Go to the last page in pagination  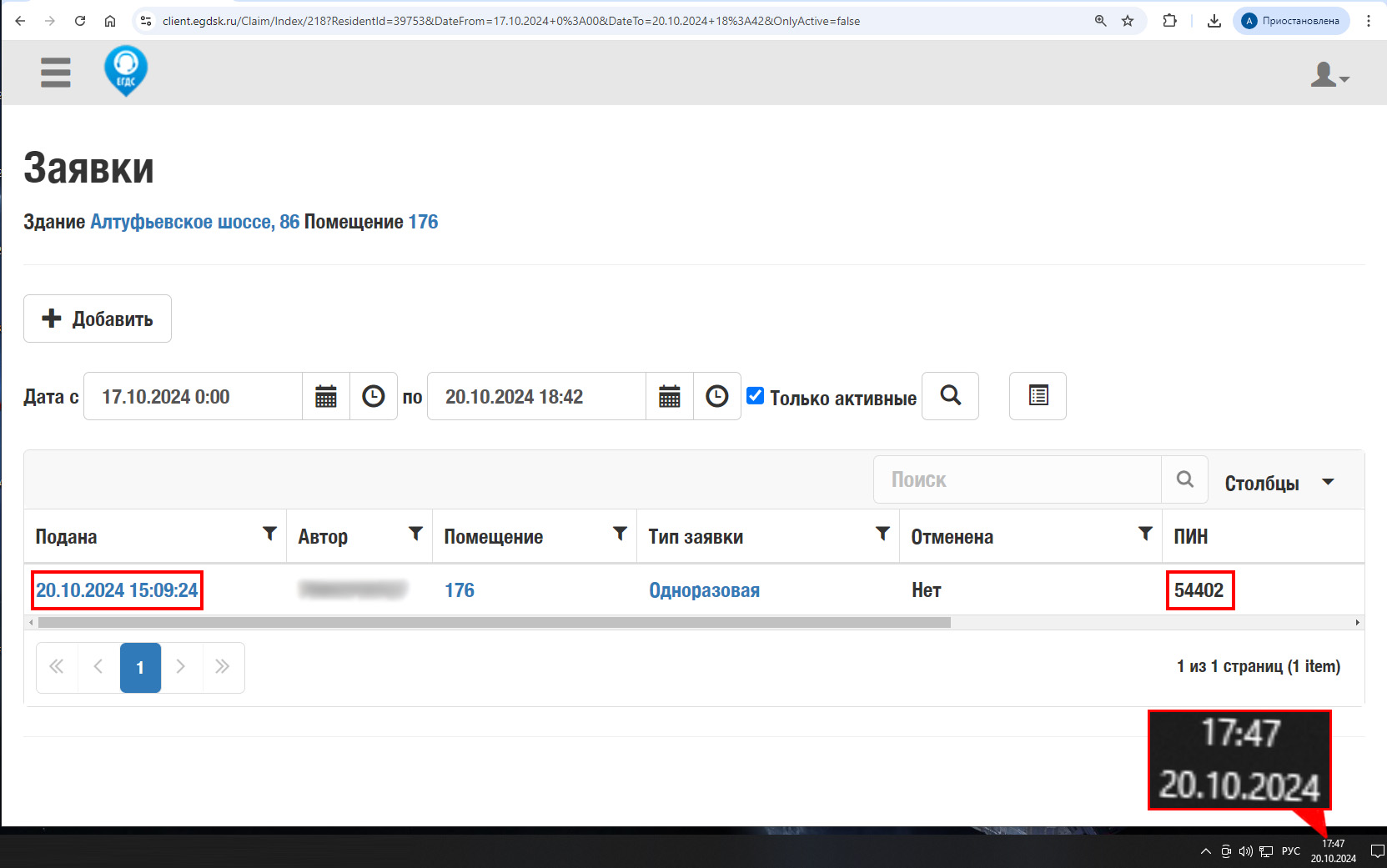pyautogui.click(x=222, y=667)
